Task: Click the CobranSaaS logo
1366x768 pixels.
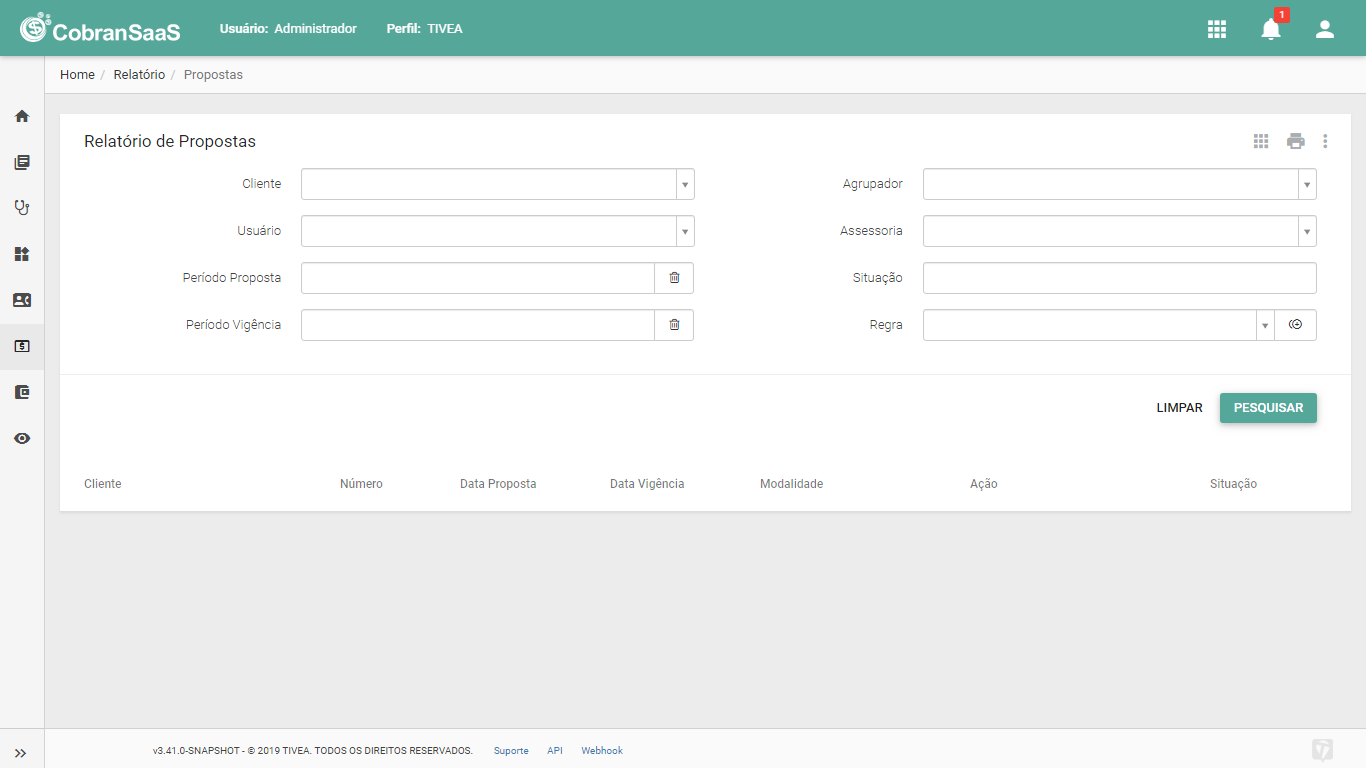Action: tap(100, 29)
